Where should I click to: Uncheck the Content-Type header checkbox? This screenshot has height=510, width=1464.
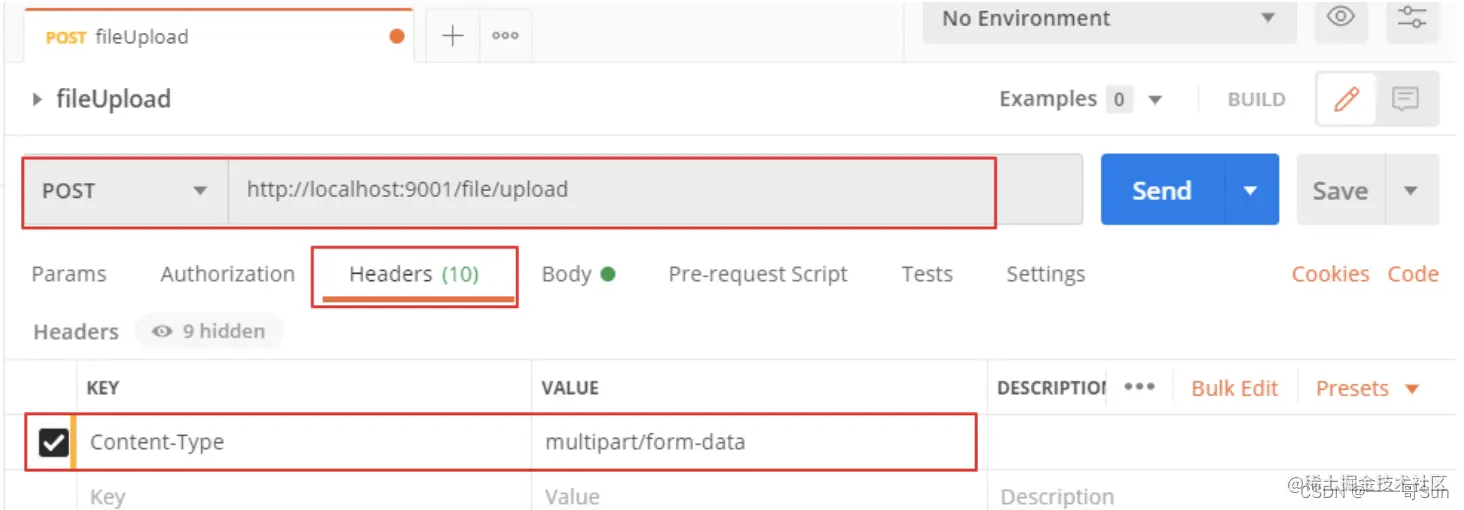tap(53, 442)
